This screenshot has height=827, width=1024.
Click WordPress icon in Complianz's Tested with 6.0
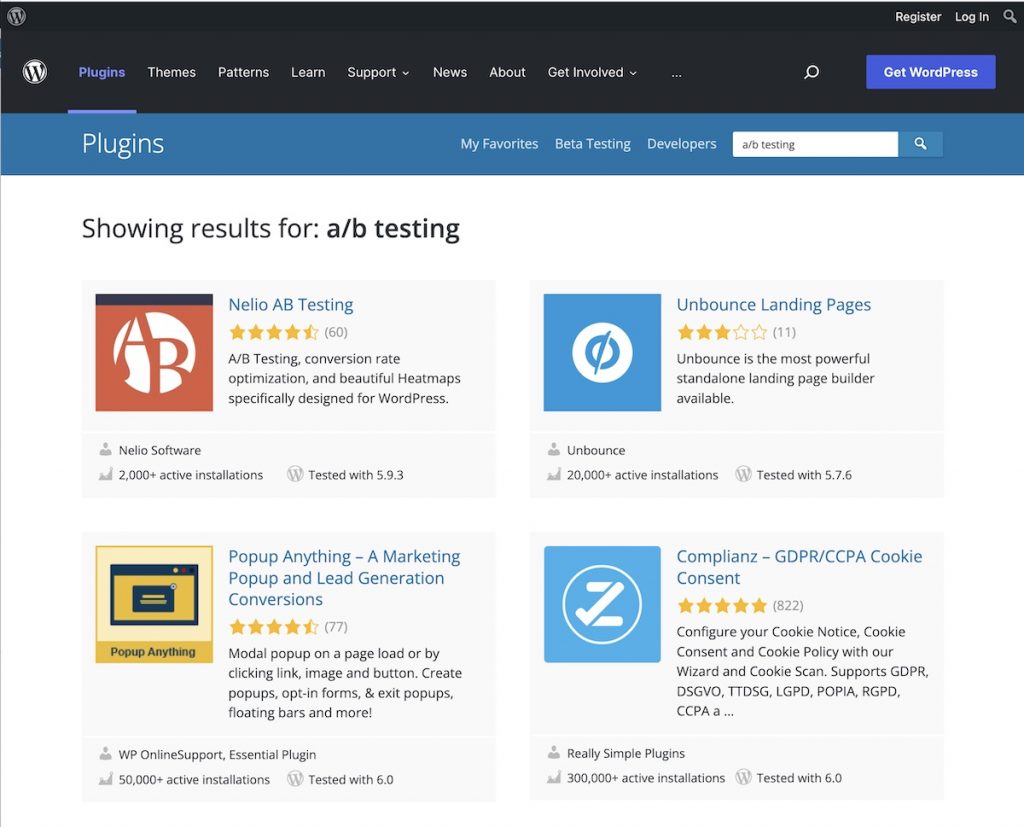pos(743,777)
